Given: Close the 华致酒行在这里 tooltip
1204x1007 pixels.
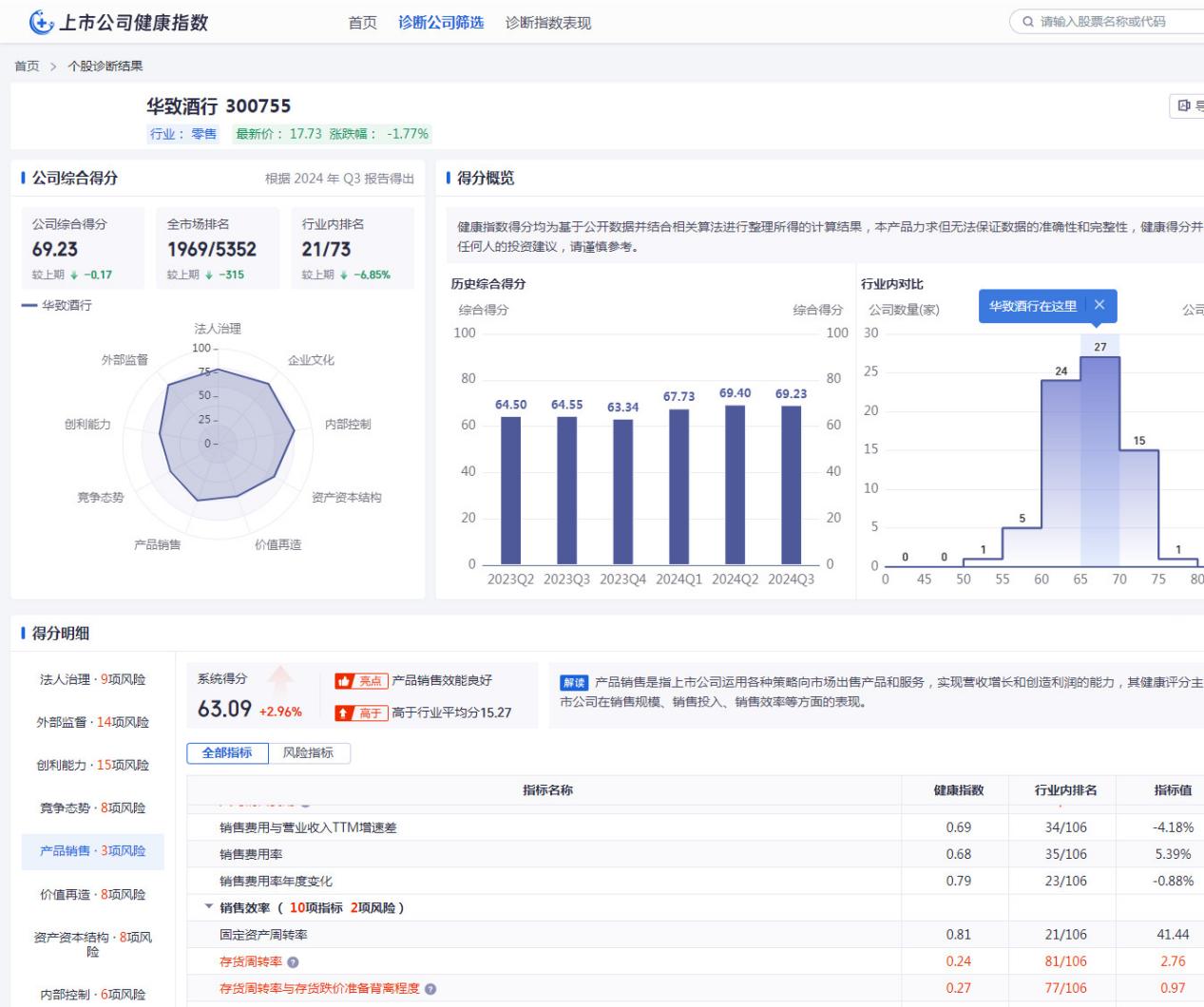Looking at the screenshot, I should pyautogui.click(x=1099, y=305).
